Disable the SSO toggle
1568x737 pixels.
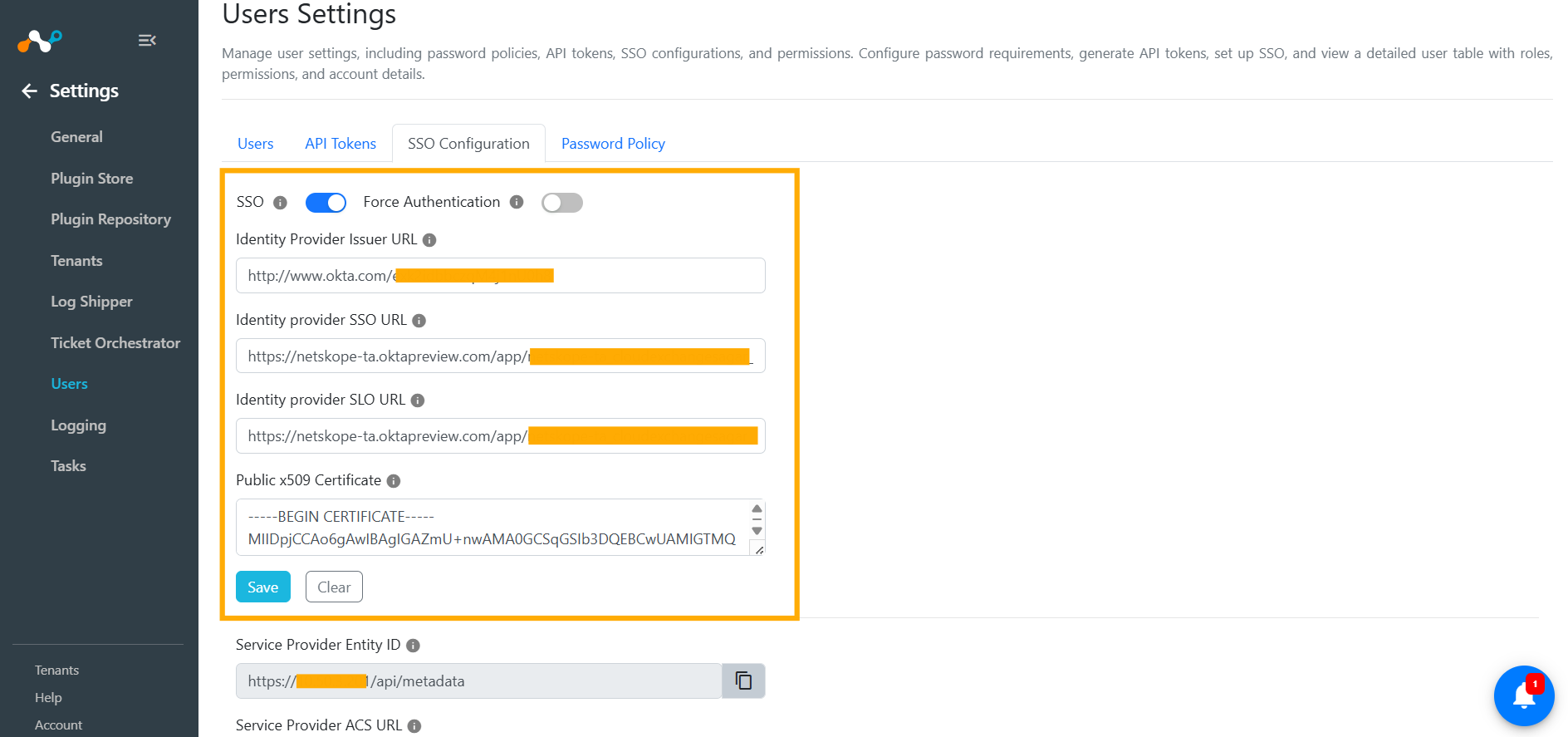pos(326,203)
